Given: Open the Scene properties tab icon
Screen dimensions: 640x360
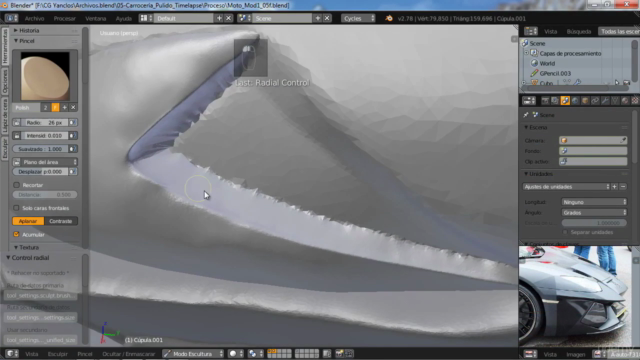Looking at the screenshot, I should point(565,100).
